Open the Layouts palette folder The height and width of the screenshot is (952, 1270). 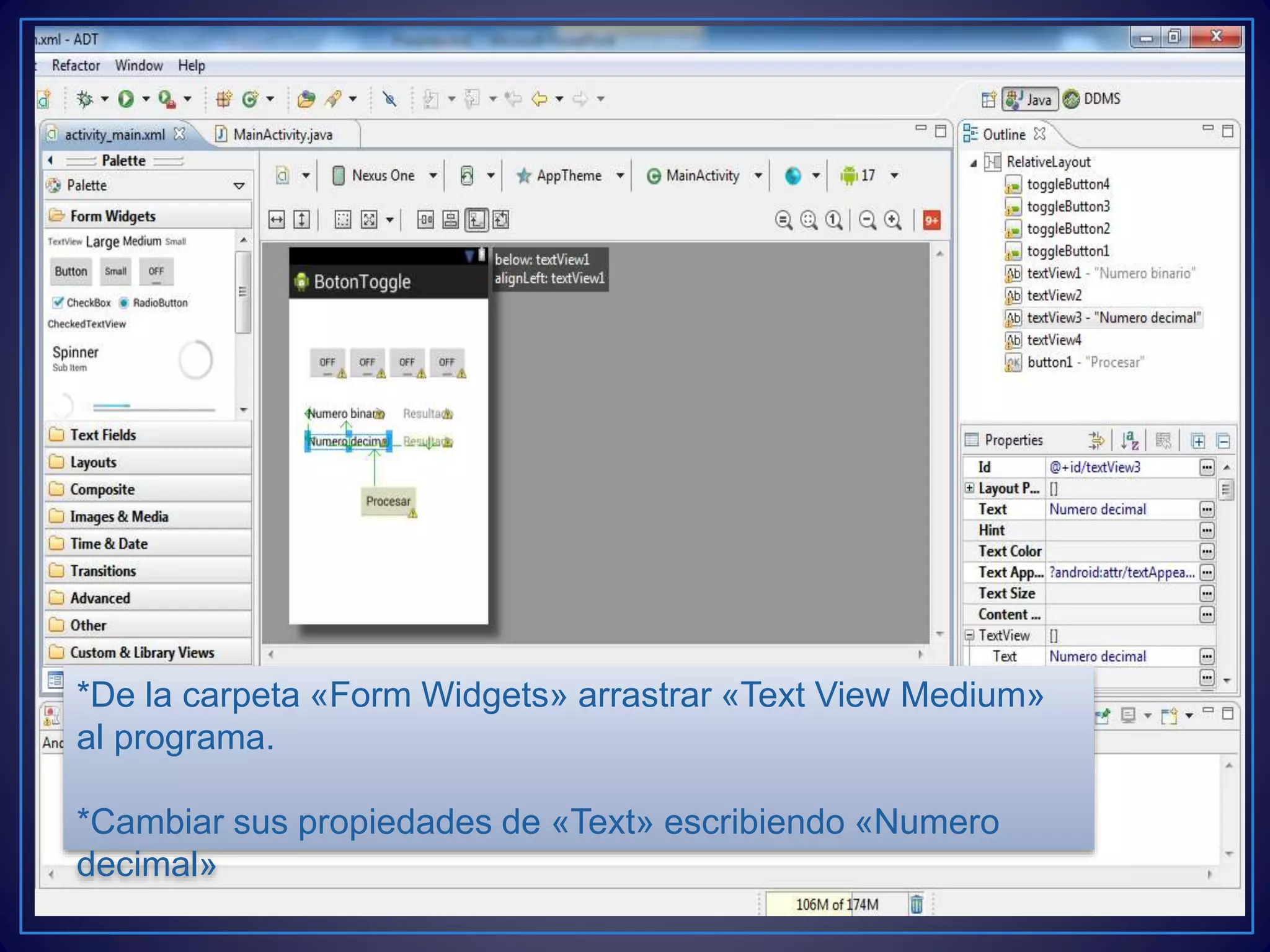[x=148, y=462]
